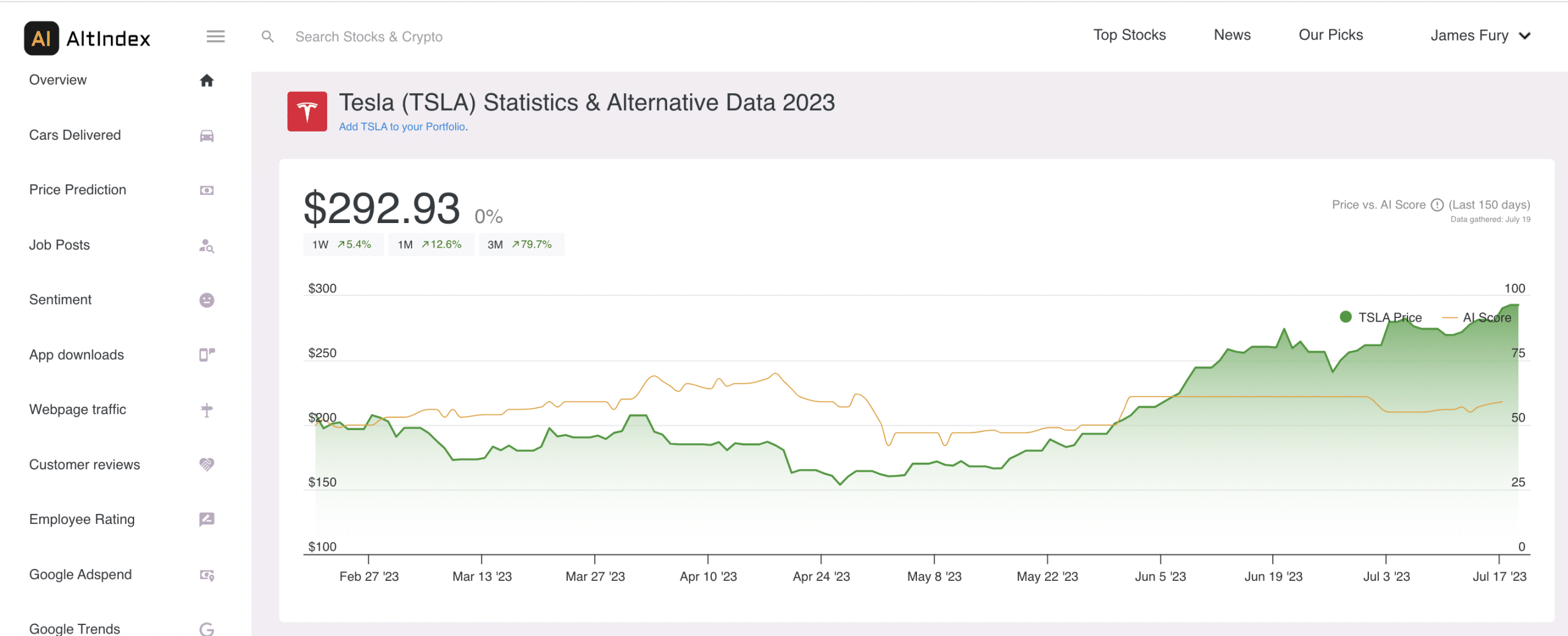The image size is (1568, 636).
Task: Toggle the AI Score legend series
Action: coord(1477,317)
